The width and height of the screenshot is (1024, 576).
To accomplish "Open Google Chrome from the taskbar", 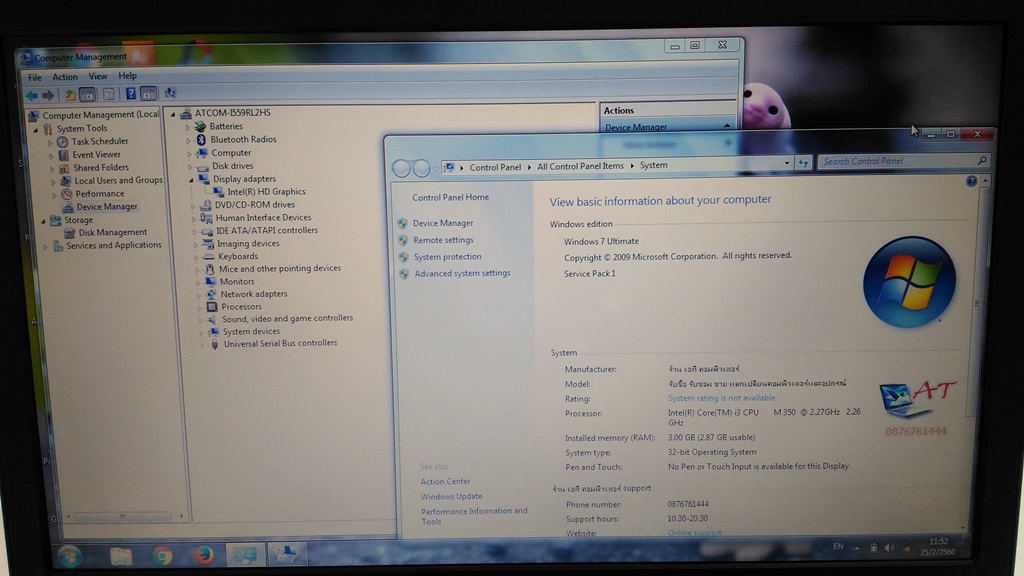I will click(161, 557).
